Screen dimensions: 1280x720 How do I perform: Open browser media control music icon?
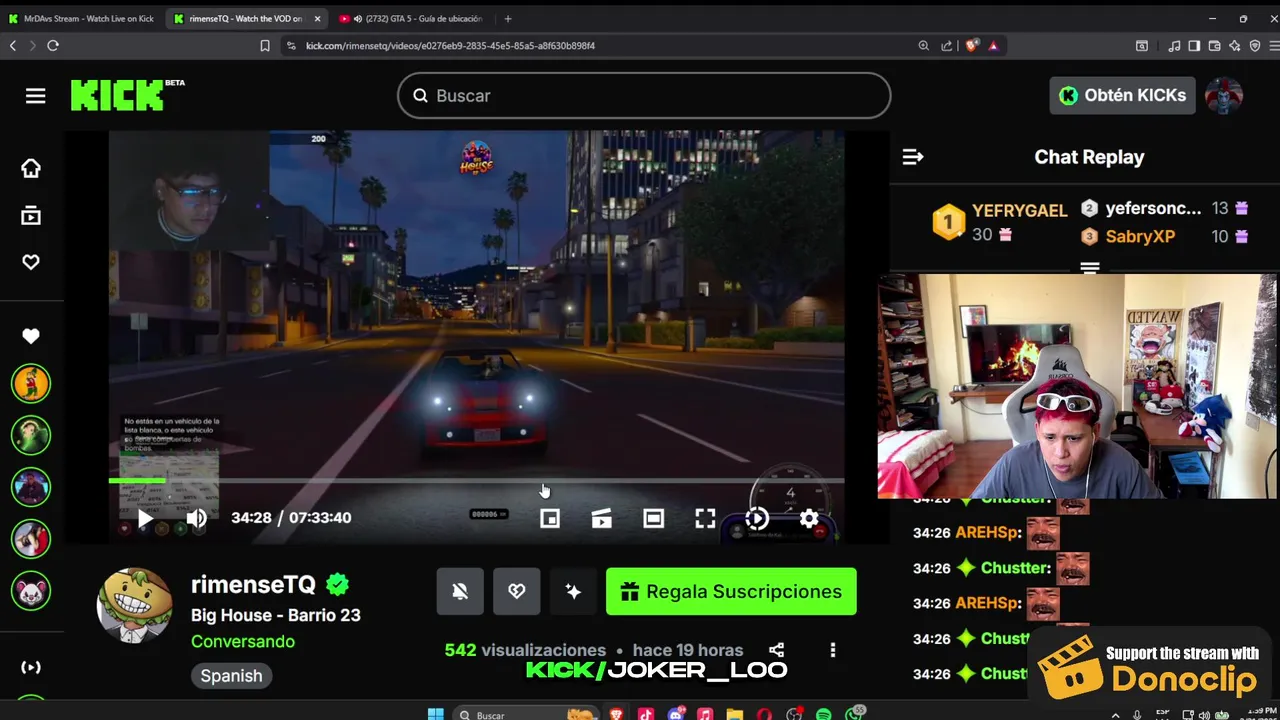1175,46
